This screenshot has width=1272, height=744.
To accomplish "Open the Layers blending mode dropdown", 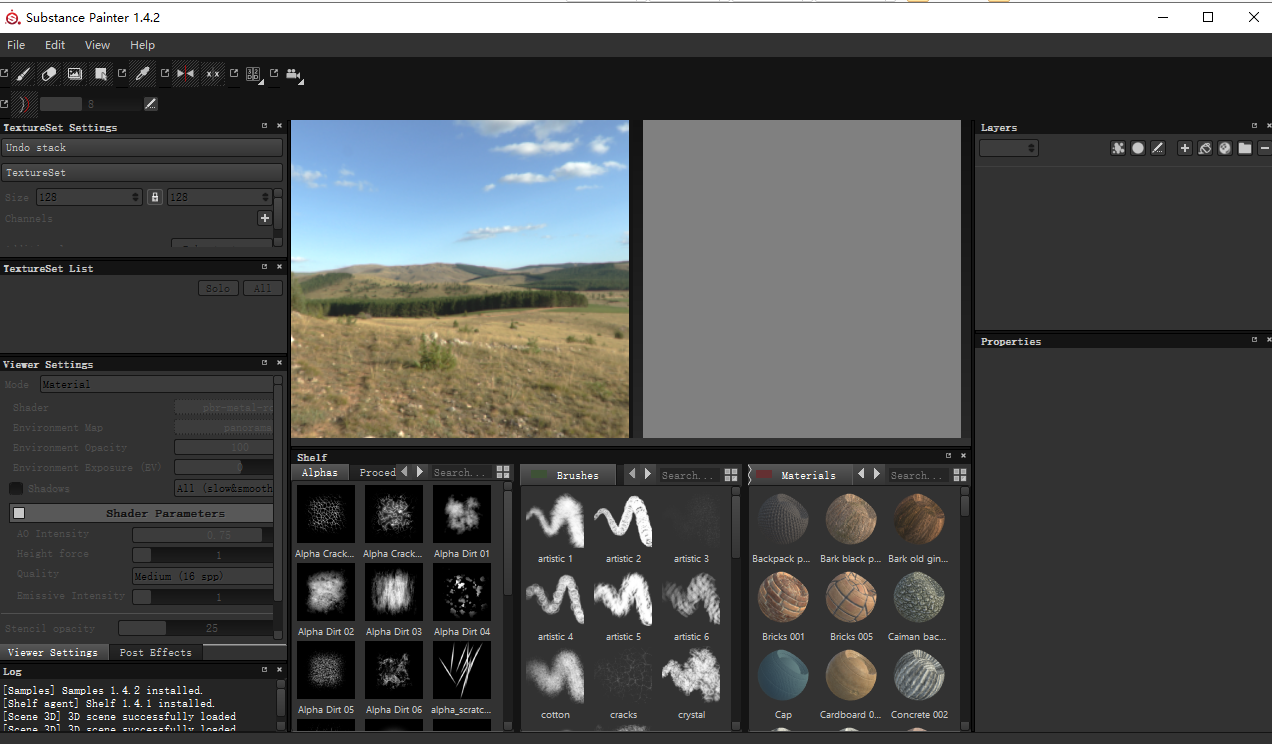I will pyautogui.click(x=1009, y=148).
